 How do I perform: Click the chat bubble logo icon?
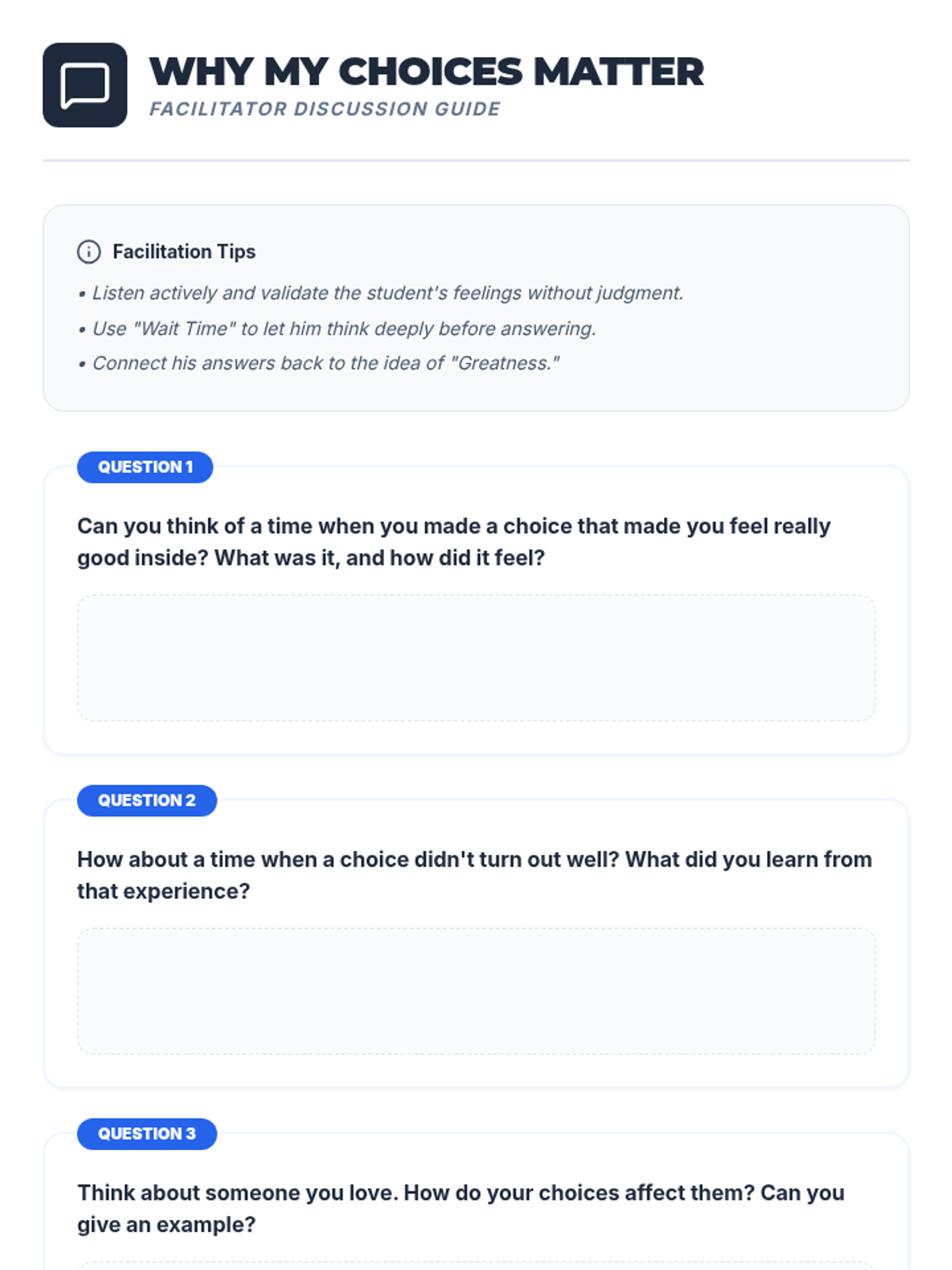(85, 85)
